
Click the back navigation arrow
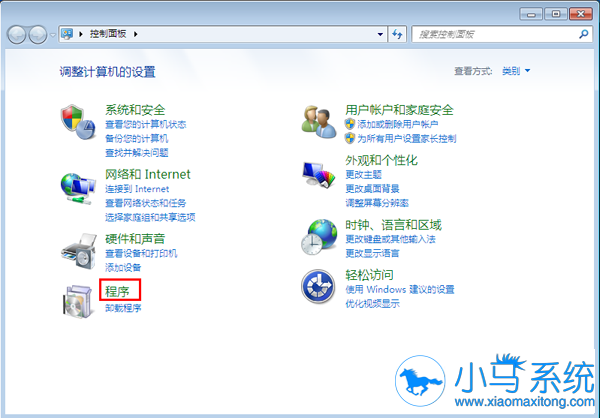(x=16, y=34)
